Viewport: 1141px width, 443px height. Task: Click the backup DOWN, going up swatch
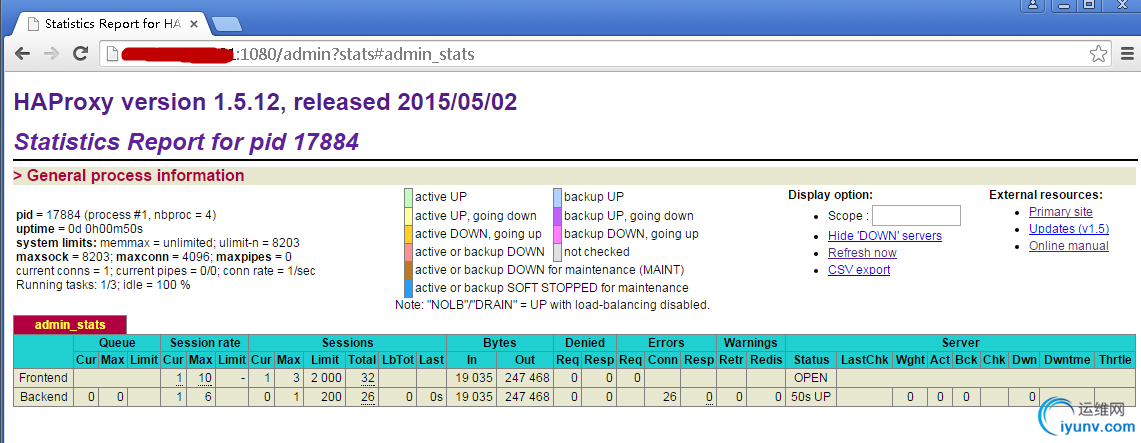[557, 234]
